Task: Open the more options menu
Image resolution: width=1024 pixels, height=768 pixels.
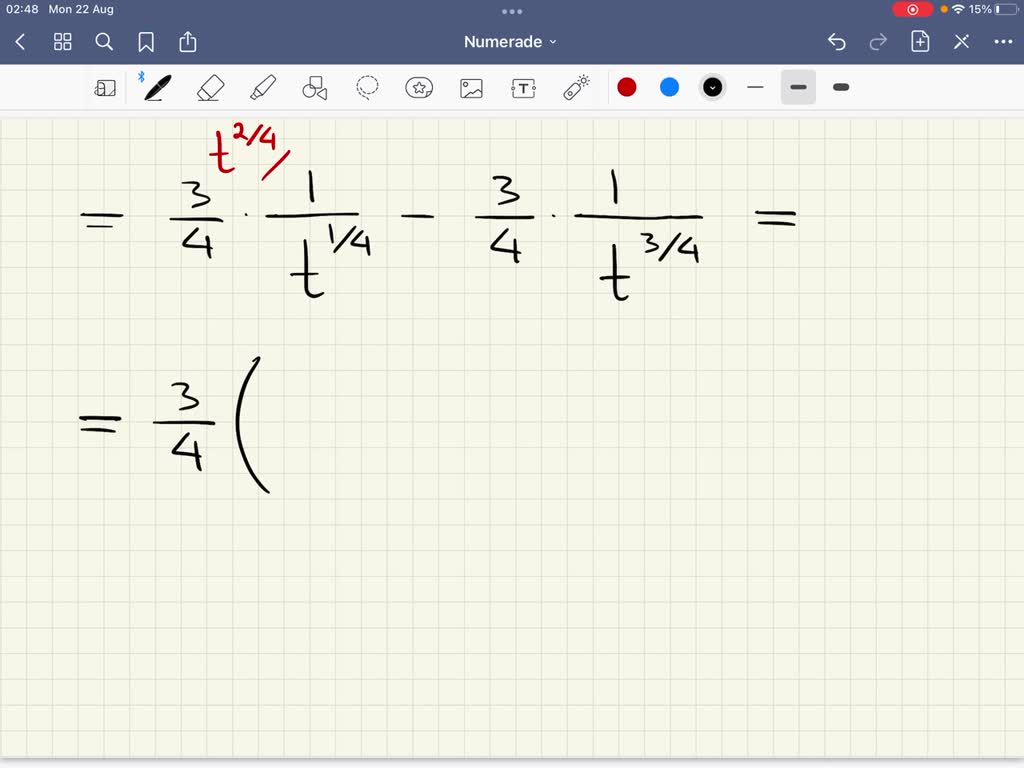Action: 1004,41
